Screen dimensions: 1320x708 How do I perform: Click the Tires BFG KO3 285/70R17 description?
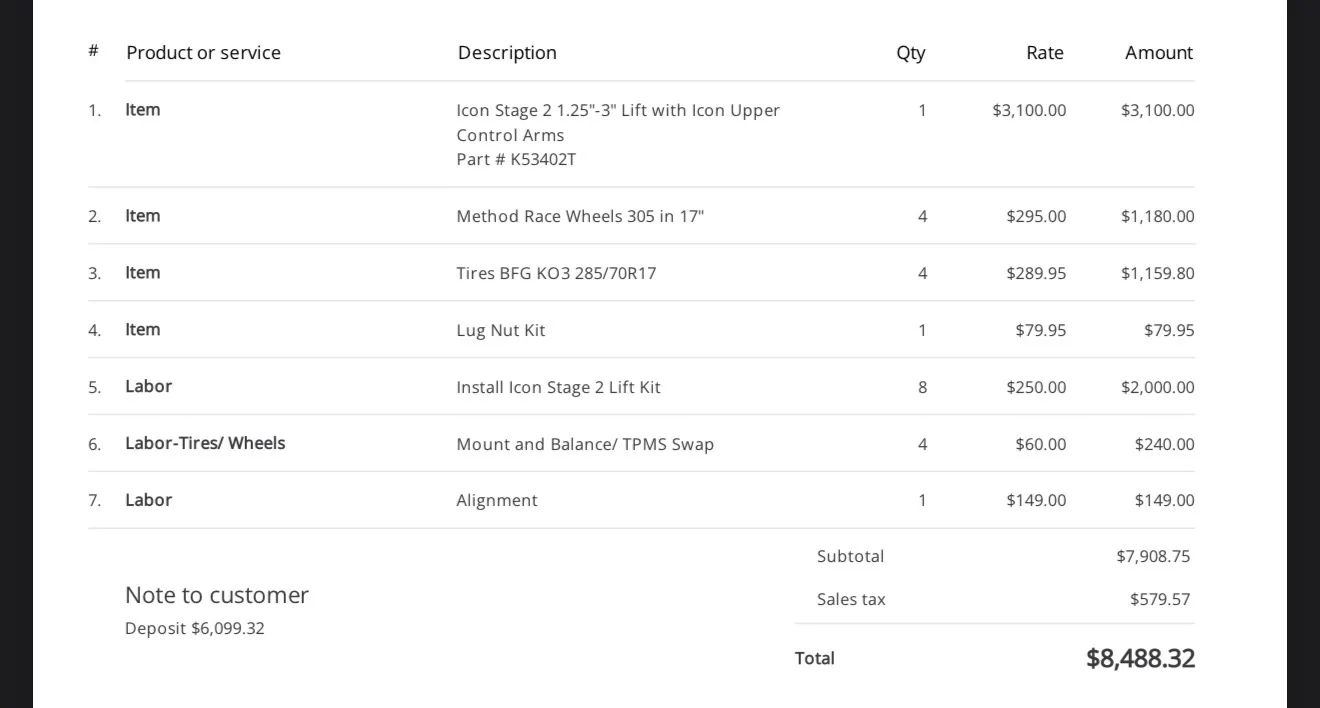(x=556, y=273)
